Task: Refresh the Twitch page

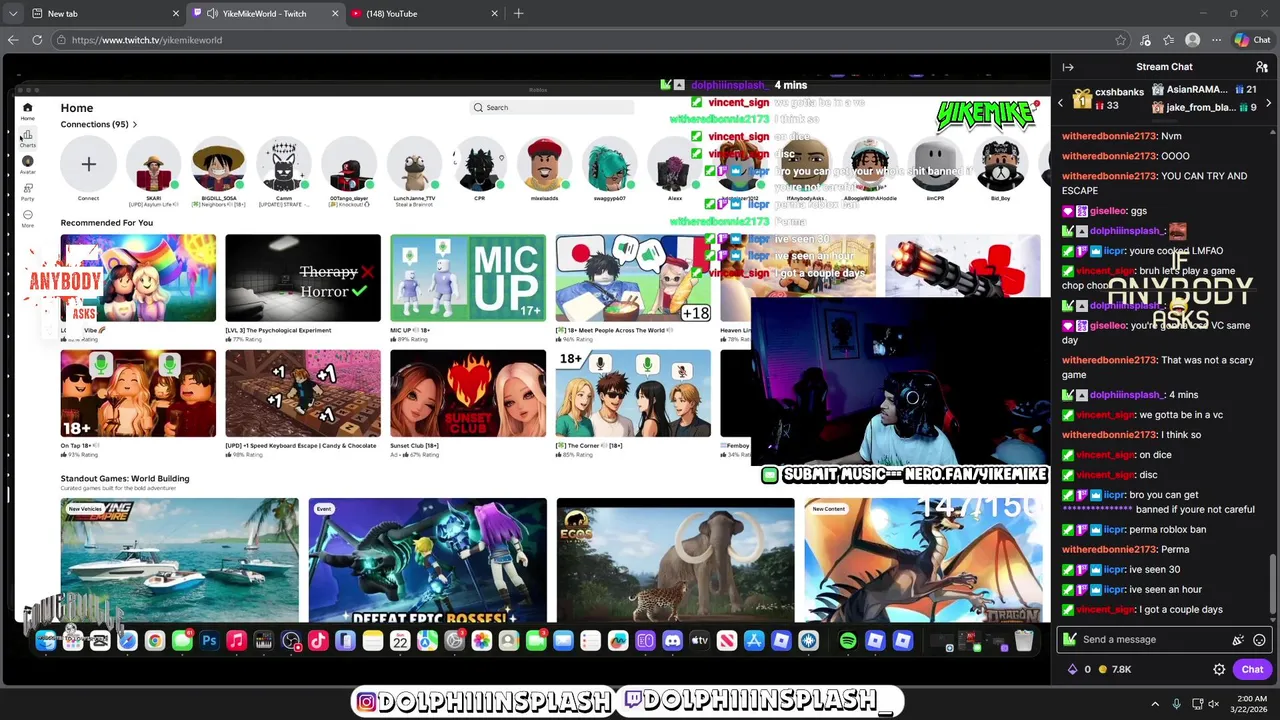Action: [x=37, y=40]
